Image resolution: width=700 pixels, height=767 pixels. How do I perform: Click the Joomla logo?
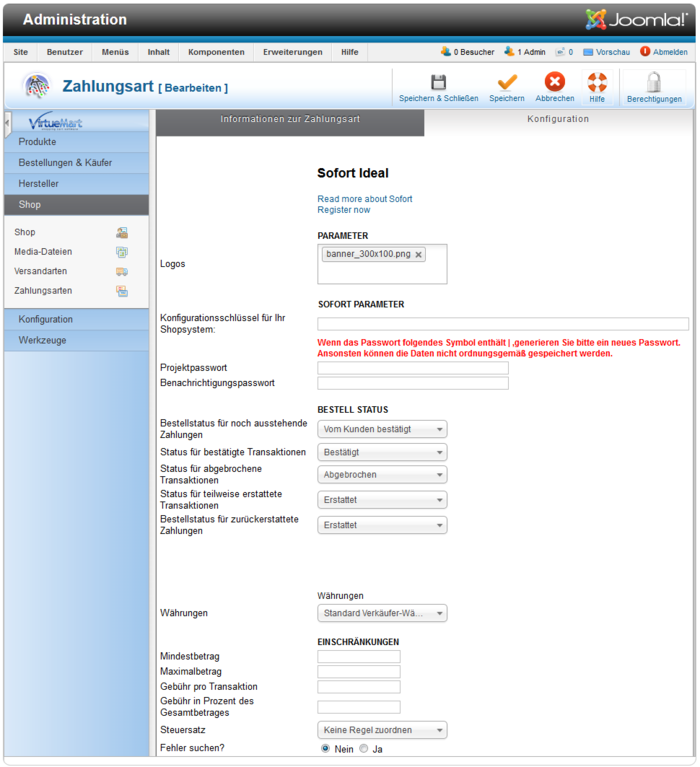tap(636, 20)
